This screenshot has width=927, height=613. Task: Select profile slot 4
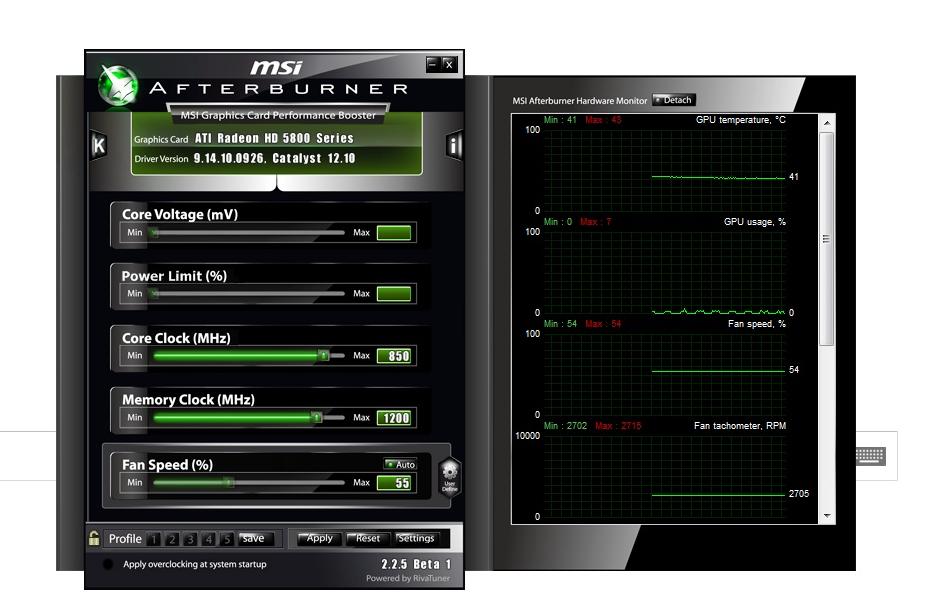point(209,539)
